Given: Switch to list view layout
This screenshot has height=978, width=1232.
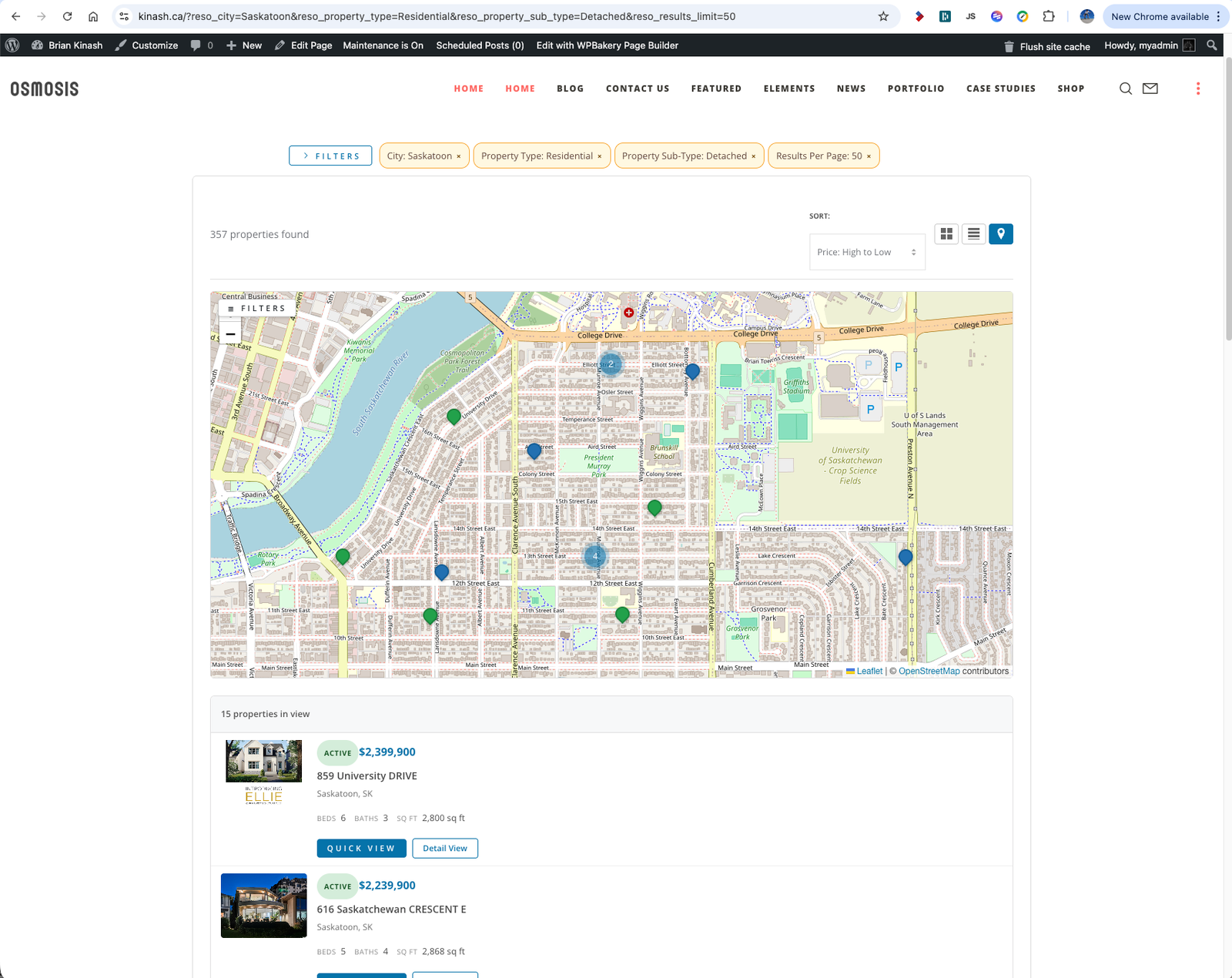Looking at the screenshot, I should click(x=973, y=234).
